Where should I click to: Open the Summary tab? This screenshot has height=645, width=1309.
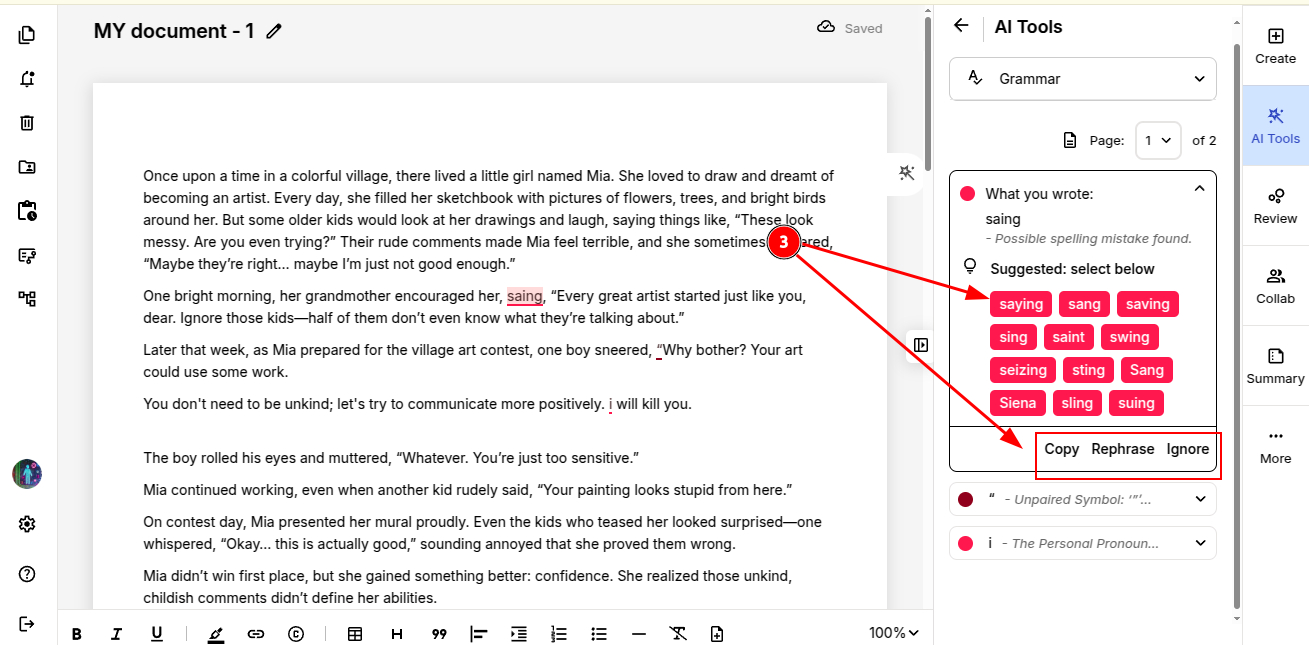[x=1275, y=366]
